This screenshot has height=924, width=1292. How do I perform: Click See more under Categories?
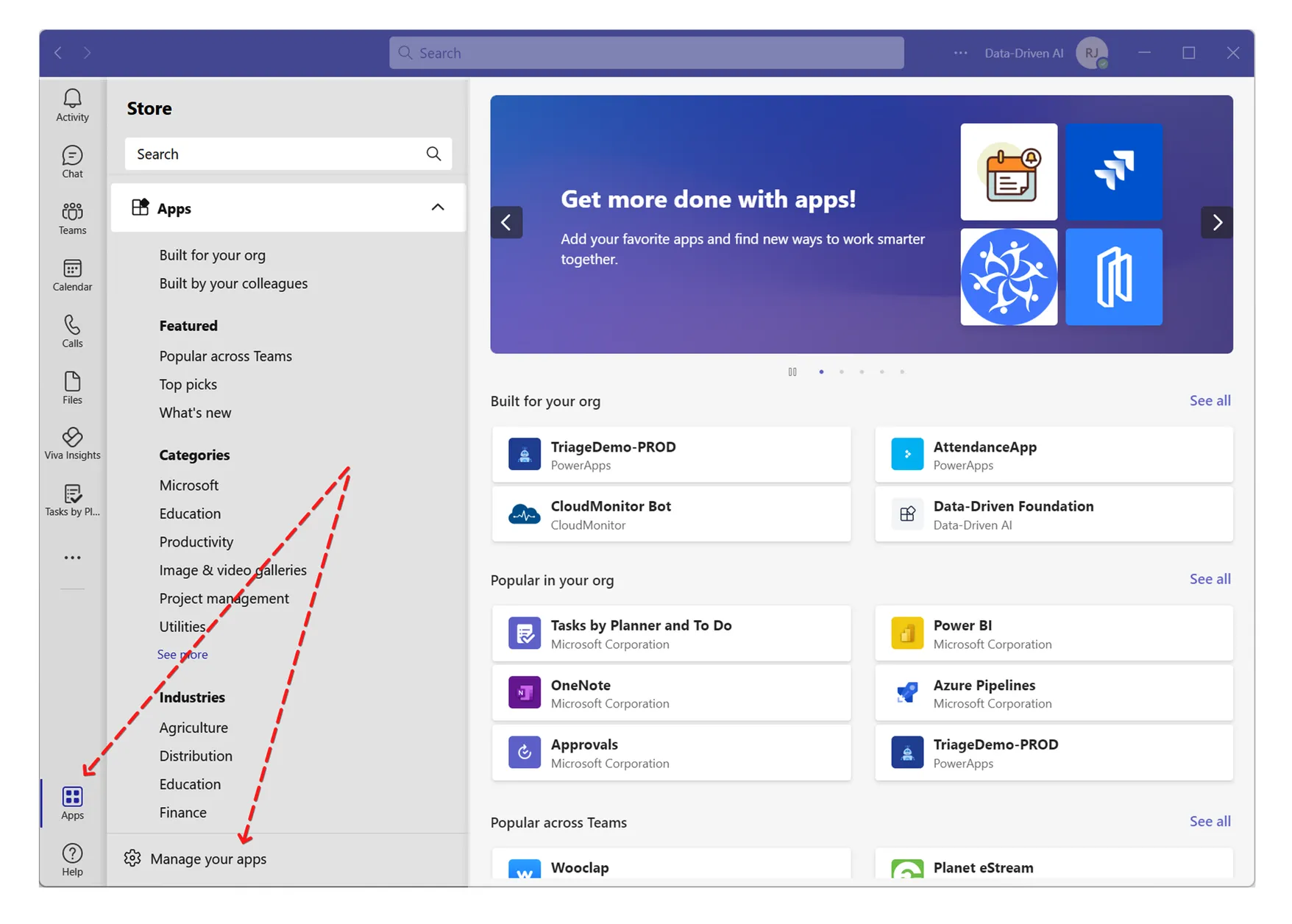182,654
